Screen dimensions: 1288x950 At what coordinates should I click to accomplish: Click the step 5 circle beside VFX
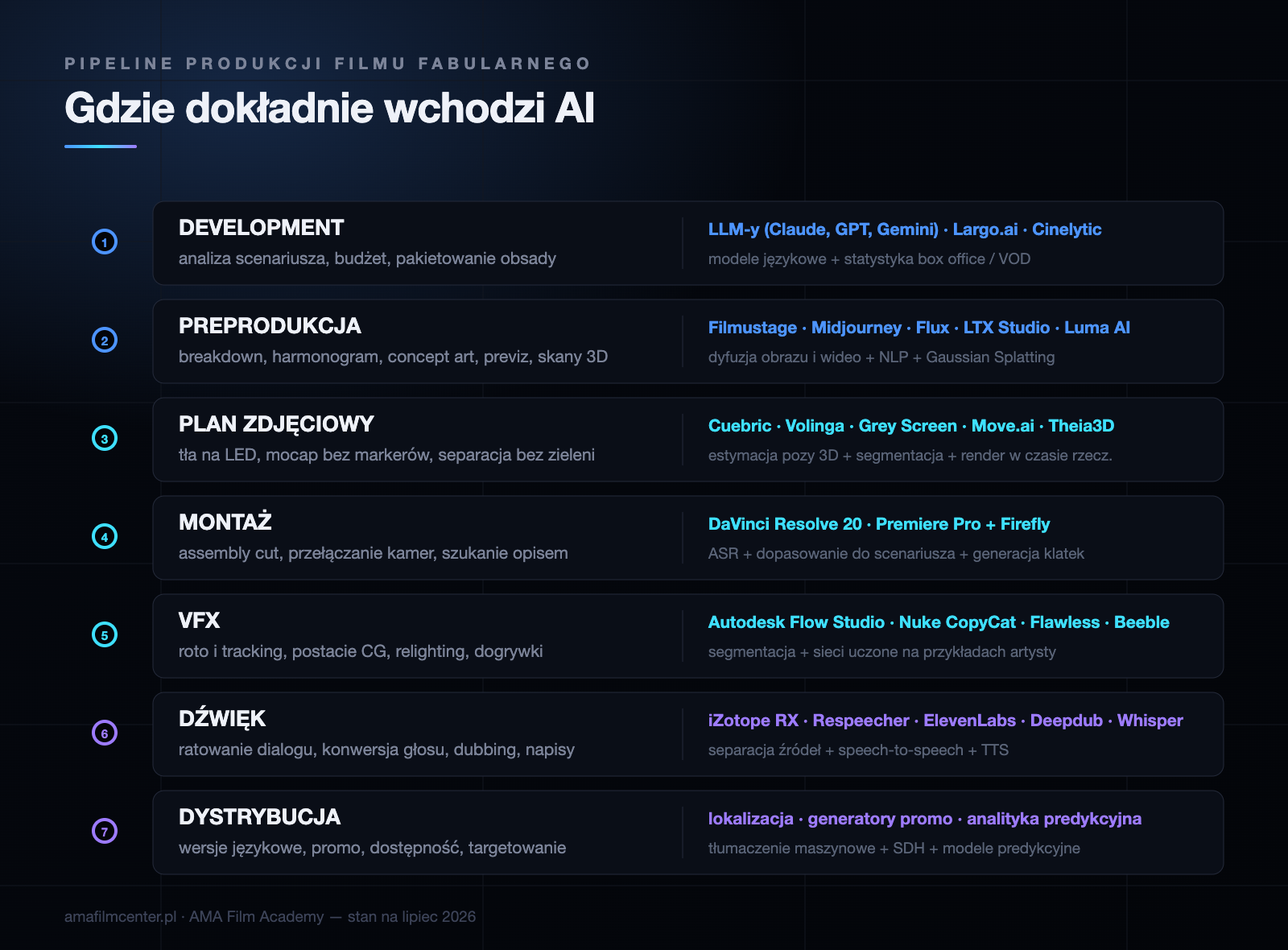tap(105, 634)
